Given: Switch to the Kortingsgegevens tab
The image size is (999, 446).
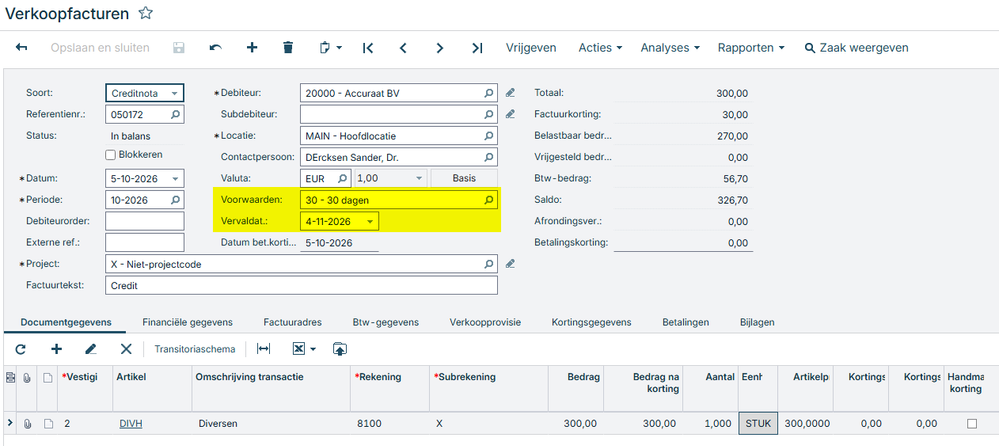Looking at the screenshot, I should pyautogui.click(x=591, y=322).
